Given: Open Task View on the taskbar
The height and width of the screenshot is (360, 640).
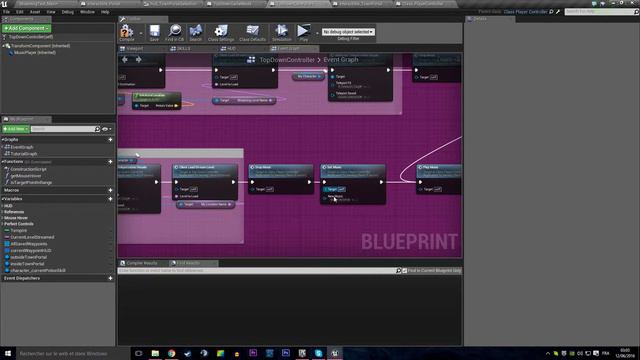Looking at the screenshot, I should point(139,353).
